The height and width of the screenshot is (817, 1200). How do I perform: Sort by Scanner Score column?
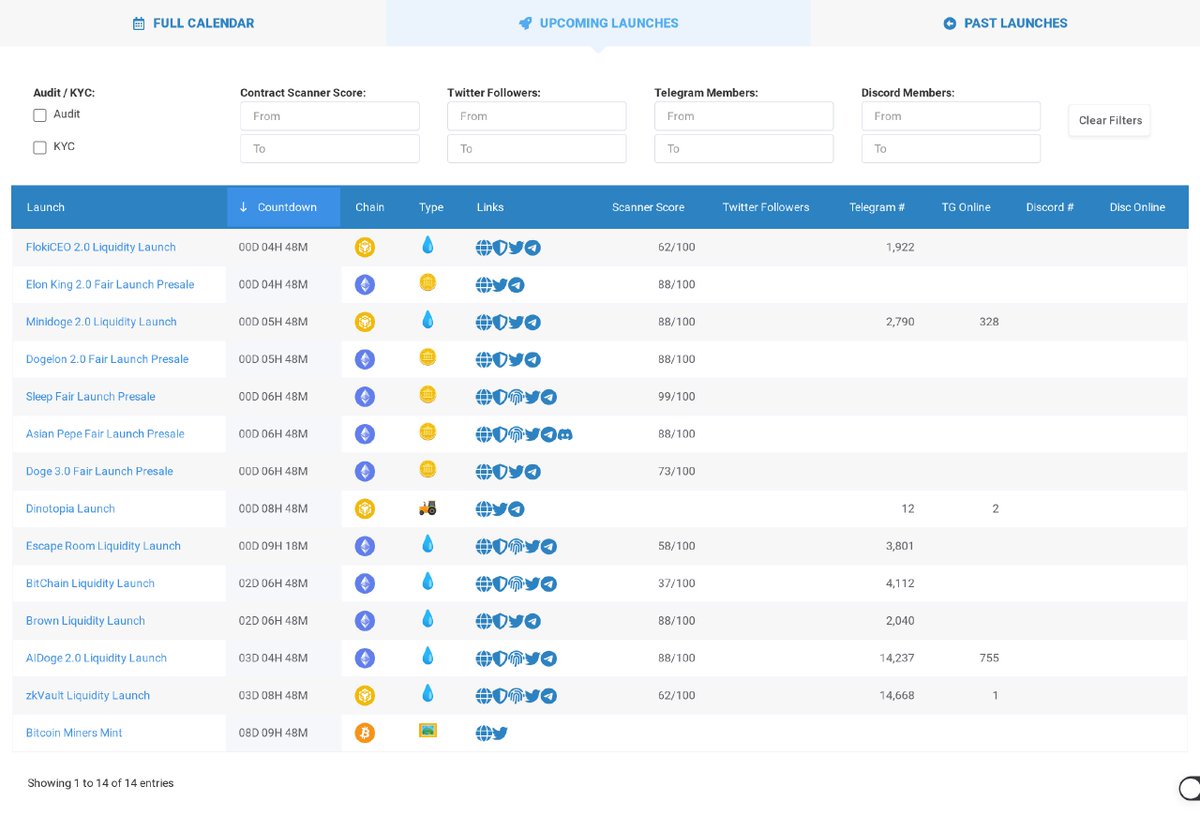point(648,207)
